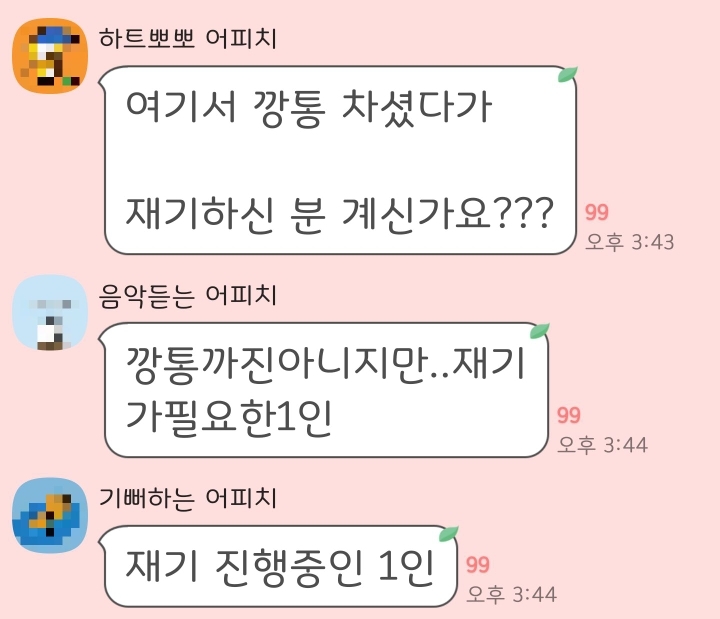This screenshot has height=619, width=720.
Task: Click the leaf icon on the first message bubble
Action: 568,74
